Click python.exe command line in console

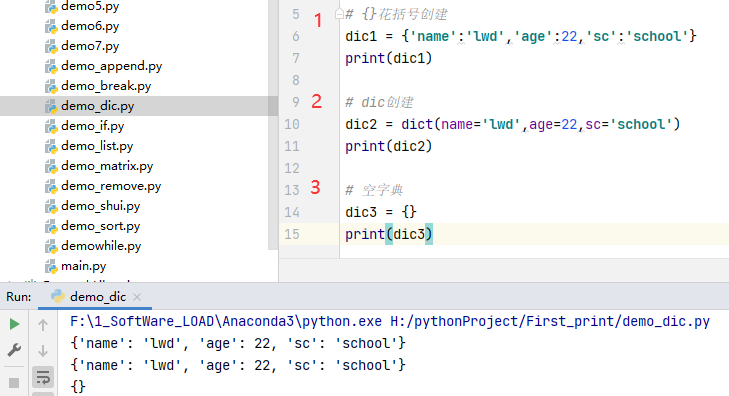(390, 321)
